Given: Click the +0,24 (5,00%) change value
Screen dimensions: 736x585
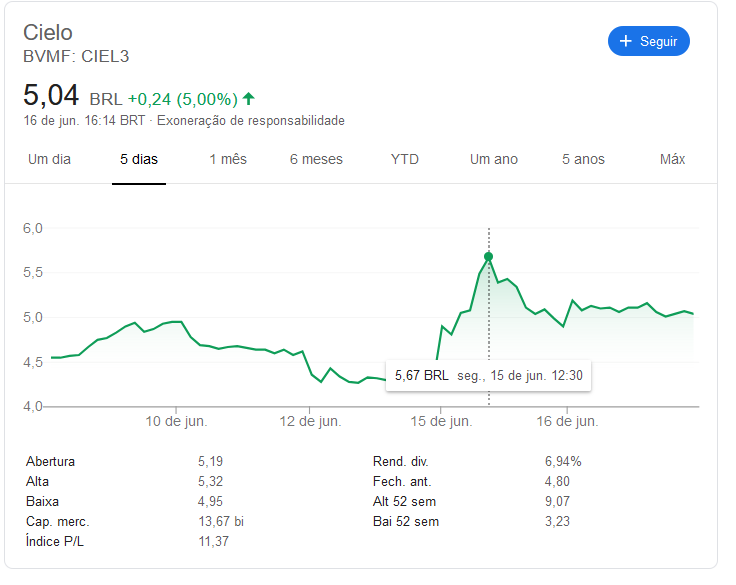Looking at the screenshot, I should click(x=183, y=99).
